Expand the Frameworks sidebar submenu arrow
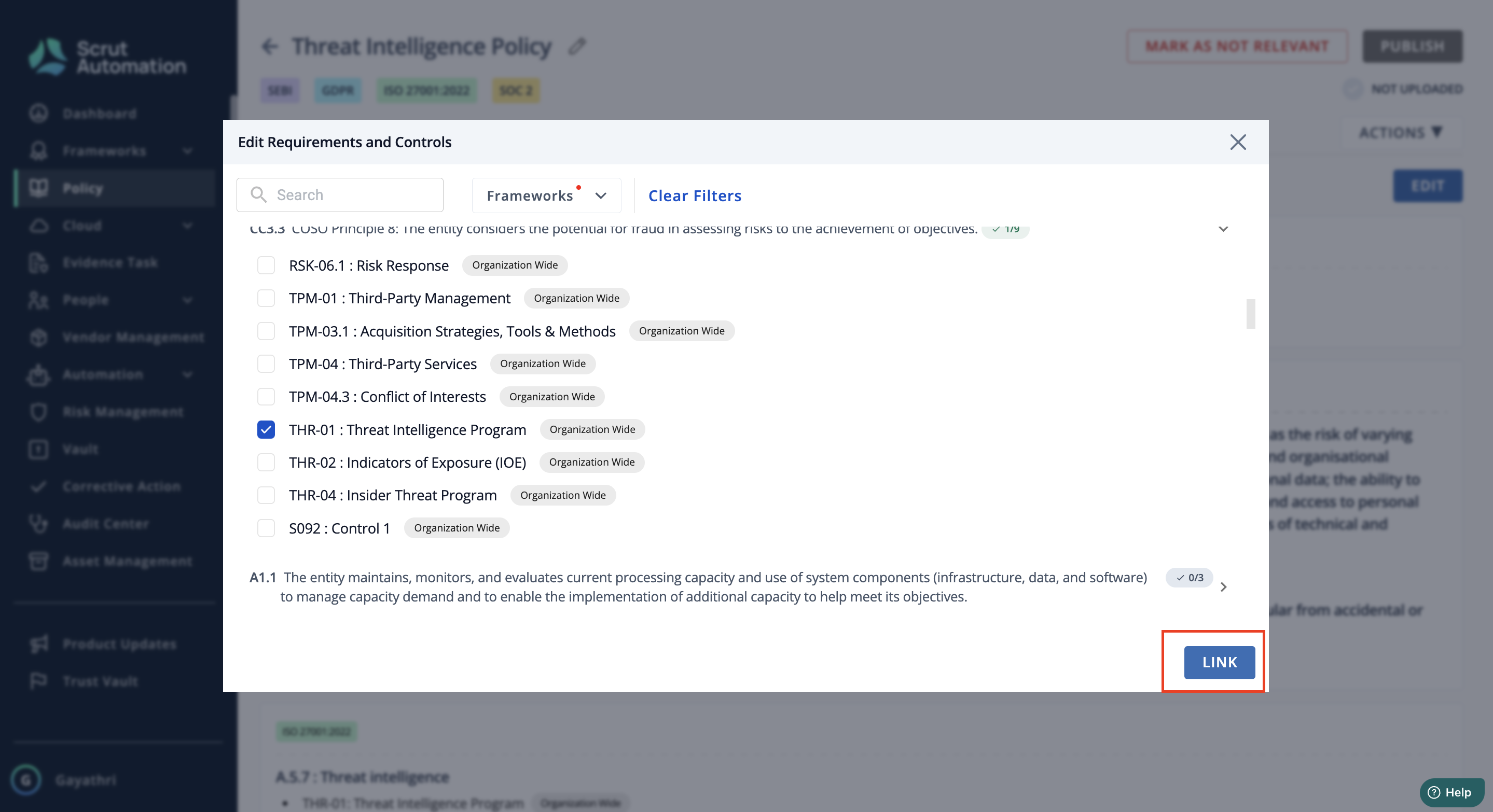Screen dimensions: 1493x812 187,150
